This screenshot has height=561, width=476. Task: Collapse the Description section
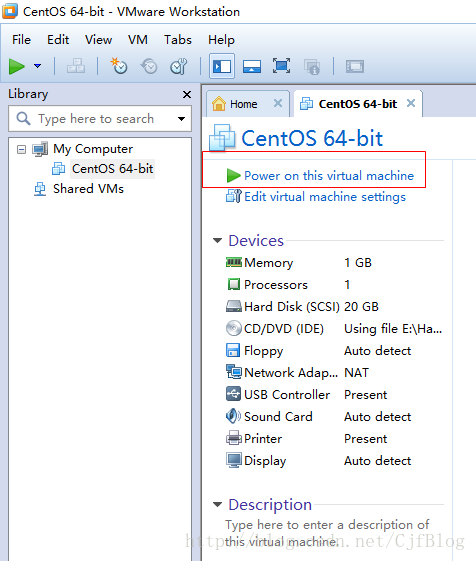click(x=218, y=504)
